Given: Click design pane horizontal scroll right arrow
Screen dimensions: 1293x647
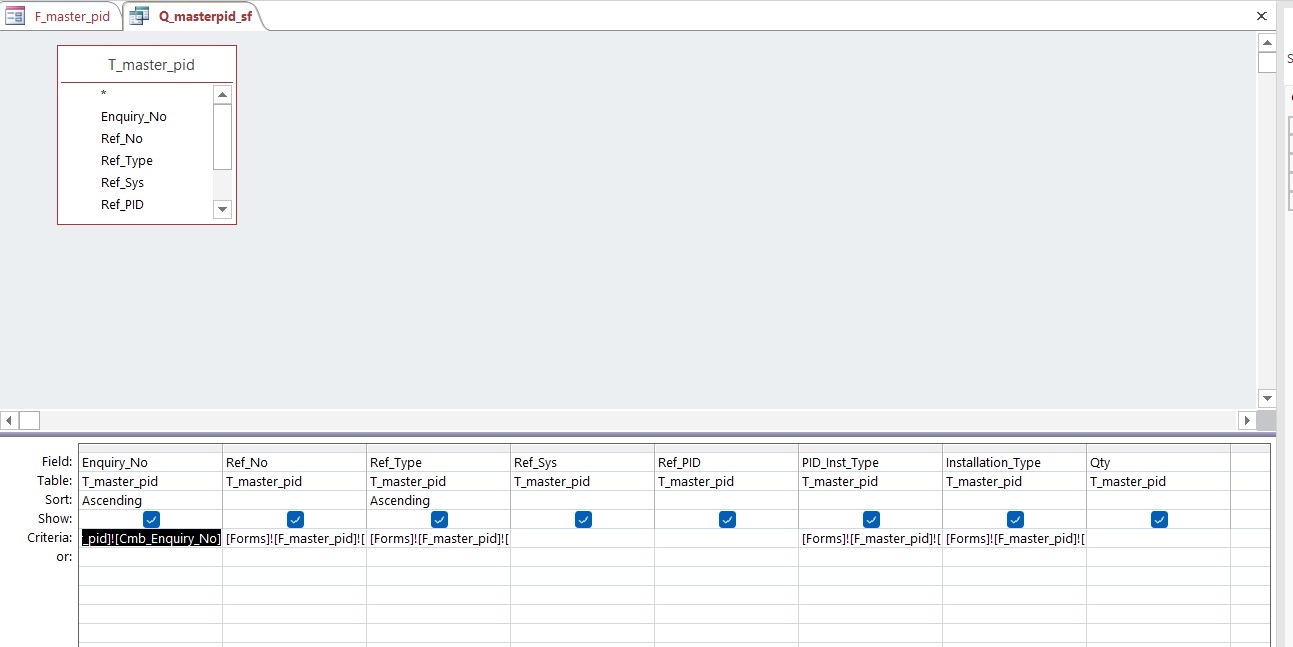Looking at the screenshot, I should click(1247, 420).
